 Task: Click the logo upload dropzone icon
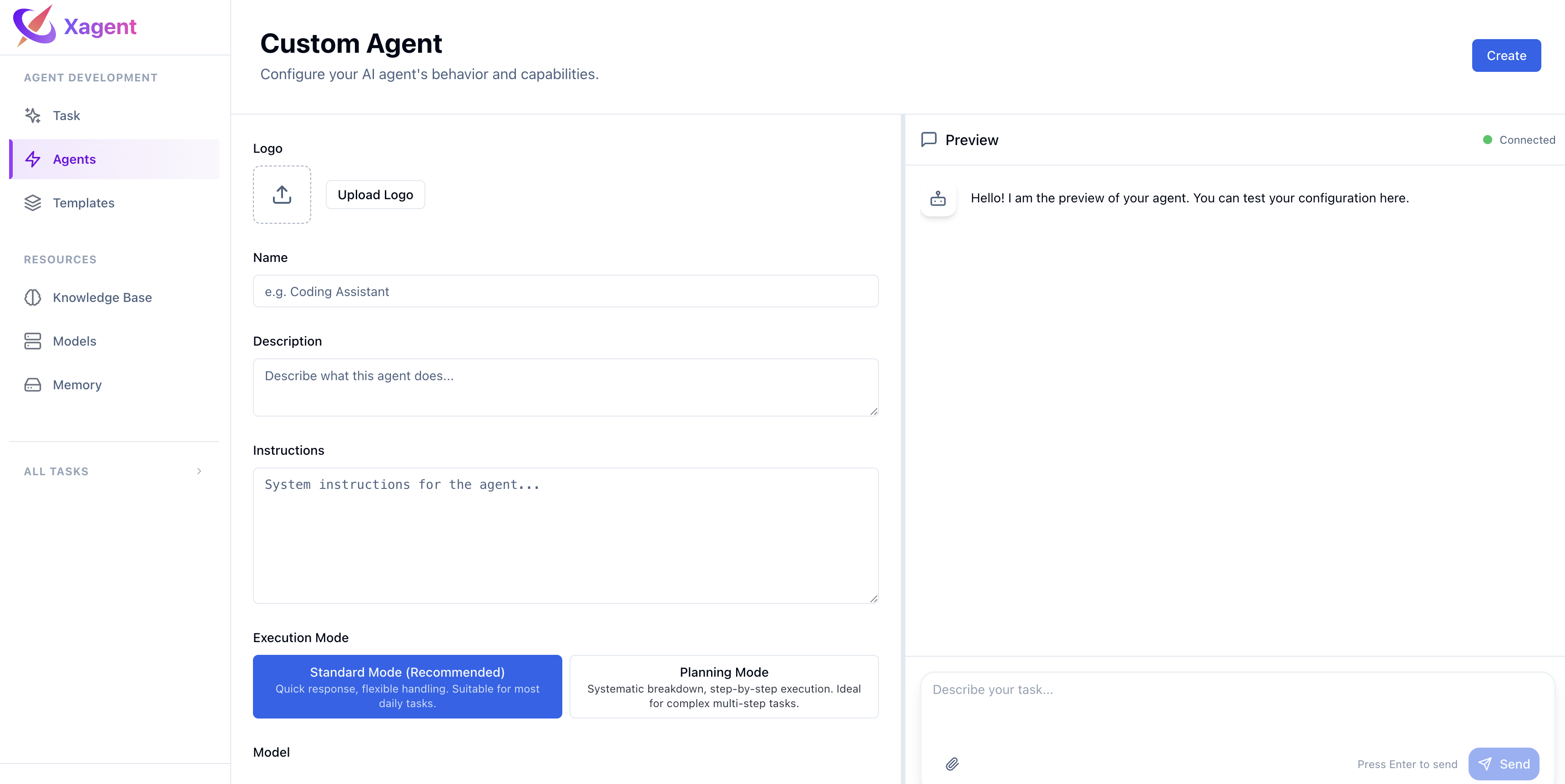click(282, 194)
